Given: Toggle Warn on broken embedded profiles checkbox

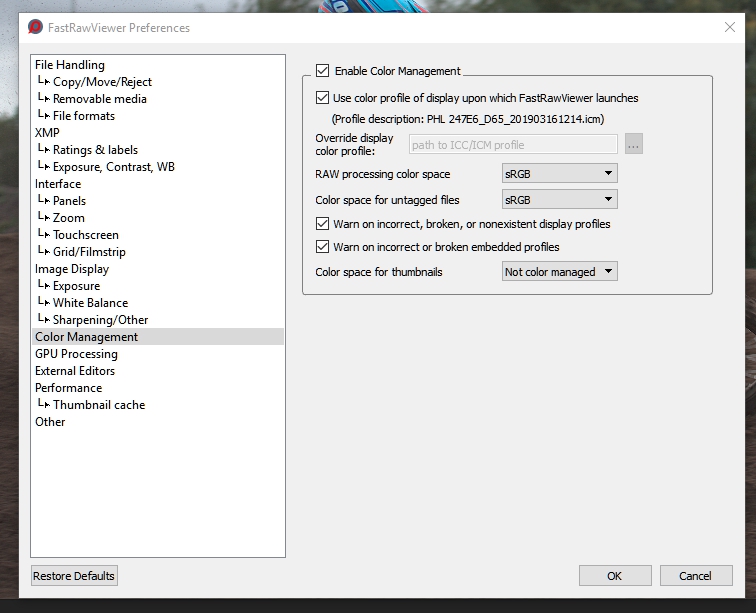Looking at the screenshot, I should click(322, 247).
